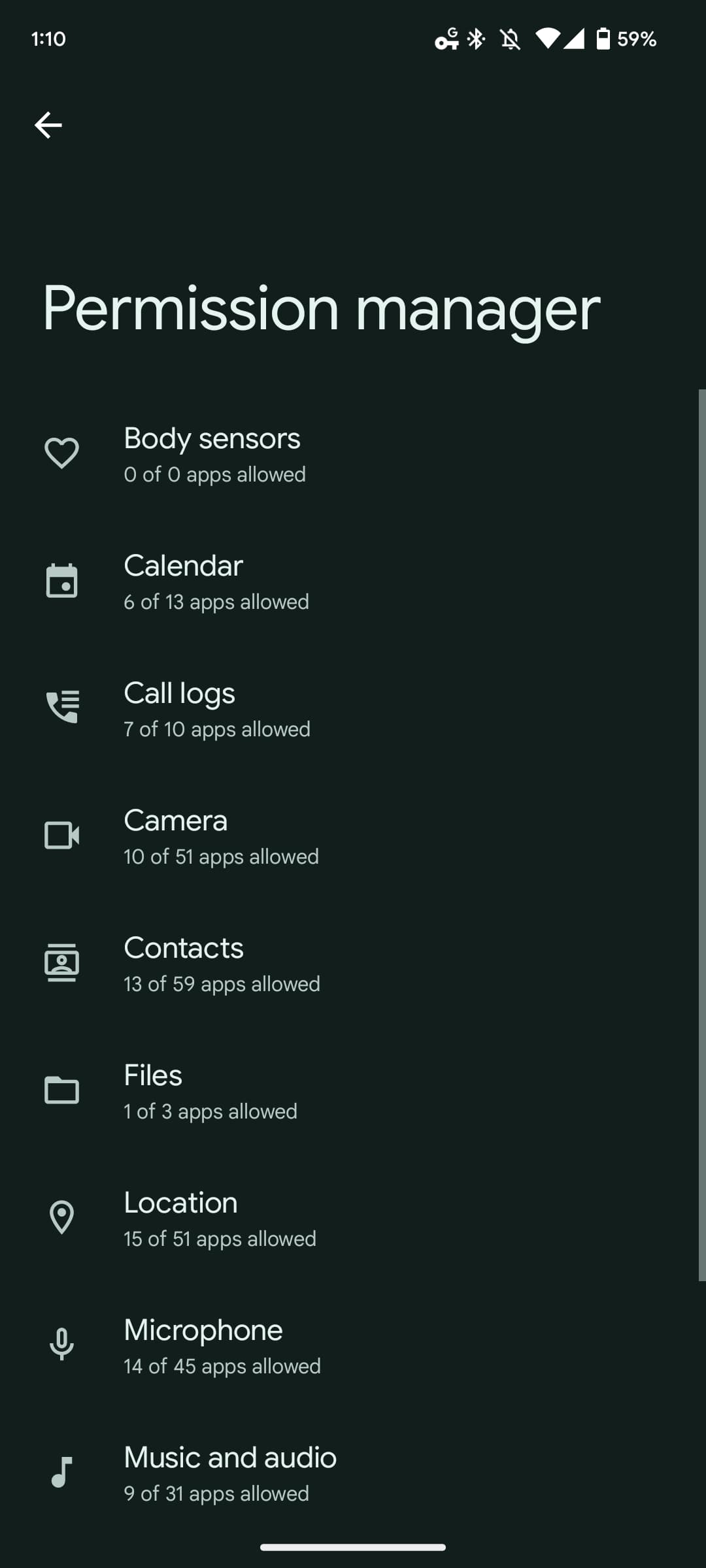Tap the Contacts person icon
The height and width of the screenshot is (1568, 706).
coord(61,962)
